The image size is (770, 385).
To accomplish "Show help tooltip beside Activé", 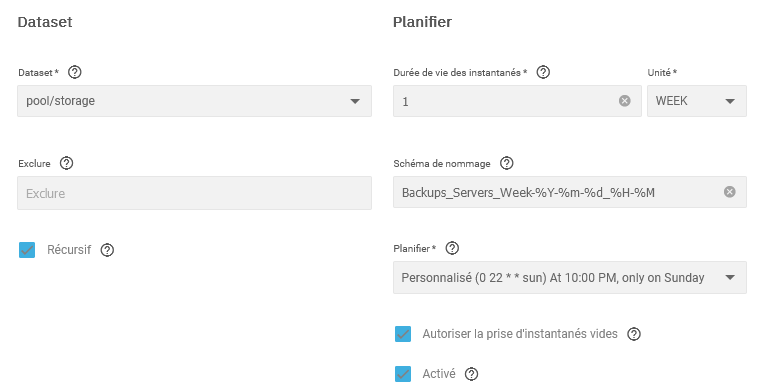I will [471, 374].
